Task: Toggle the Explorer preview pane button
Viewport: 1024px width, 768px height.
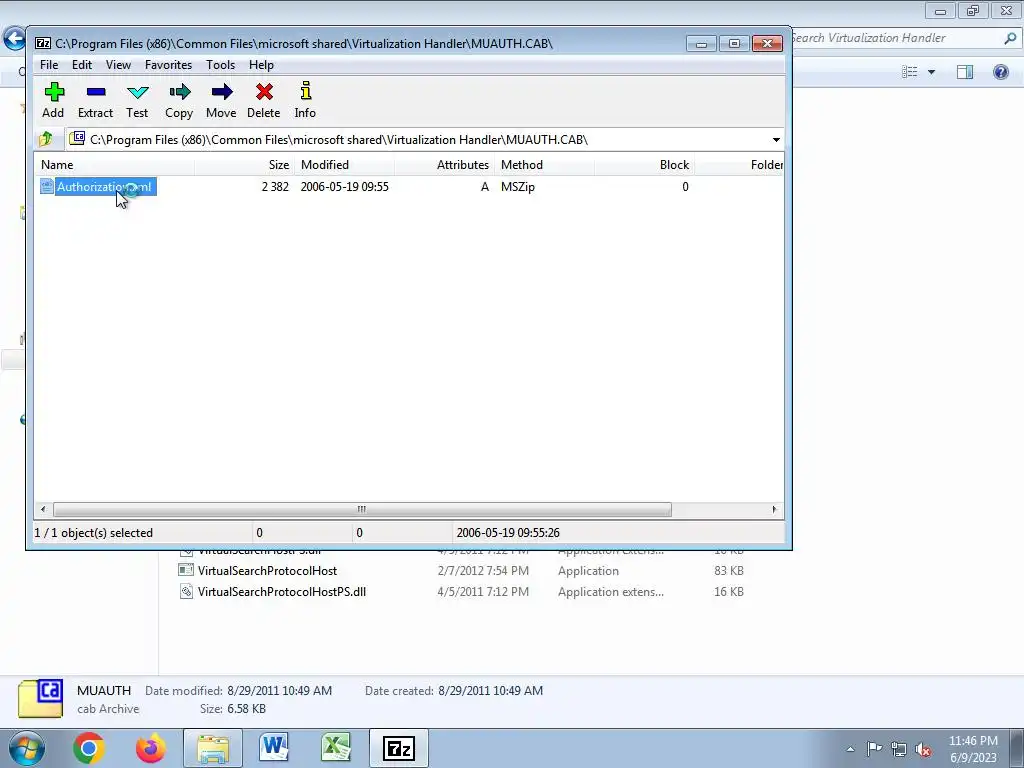Action: point(965,72)
